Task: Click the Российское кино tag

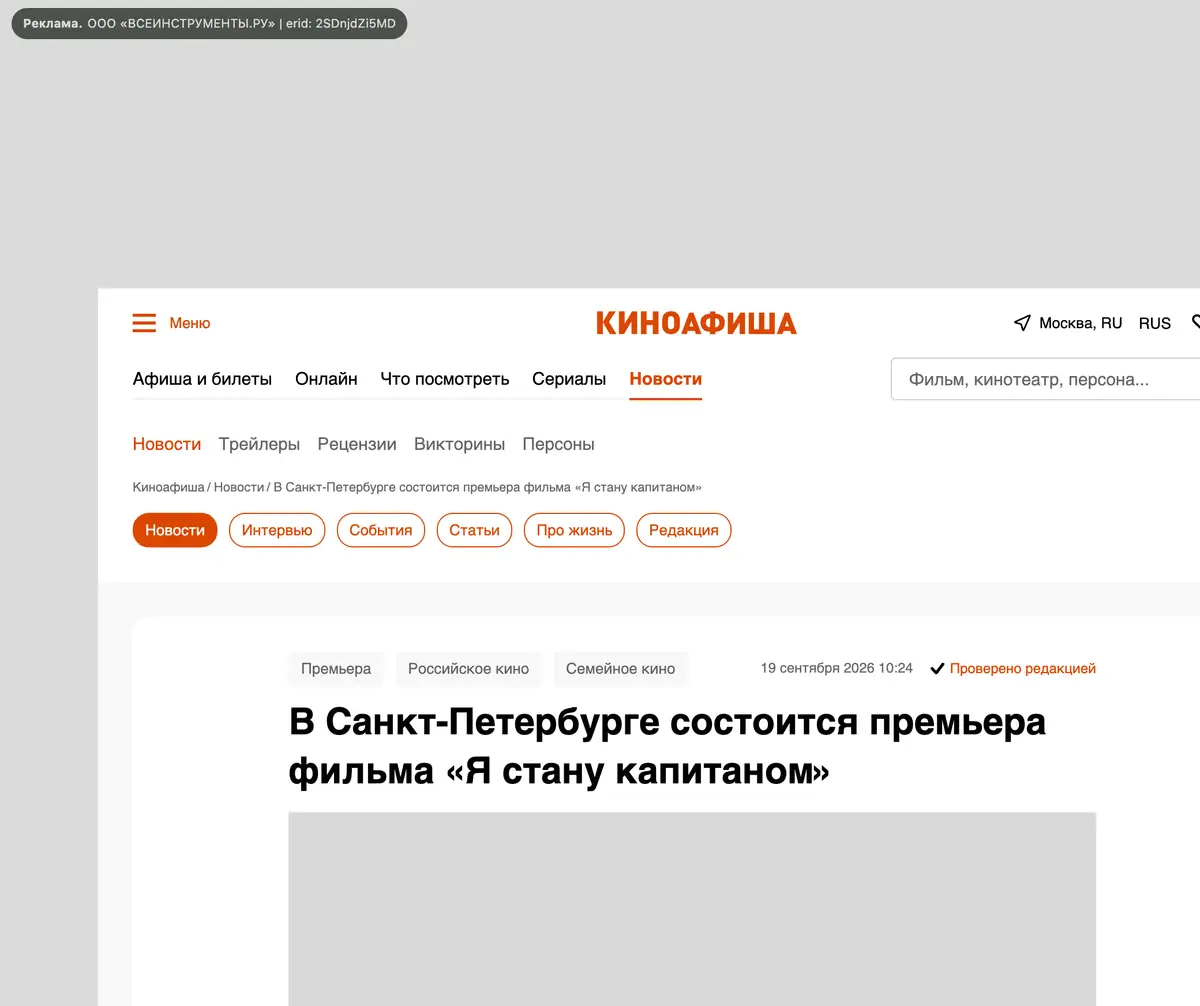Action: tap(468, 669)
